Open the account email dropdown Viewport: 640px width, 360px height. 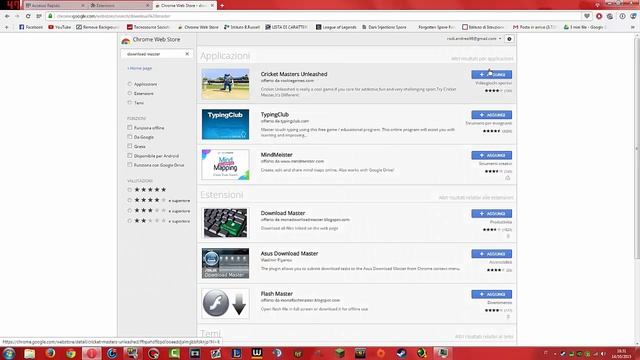tap(474, 39)
